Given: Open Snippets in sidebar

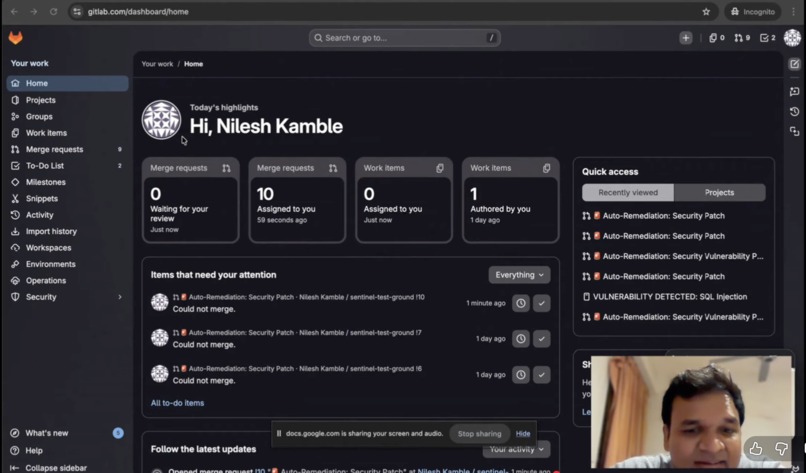Looking at the screenshot, I should point(67,198).
